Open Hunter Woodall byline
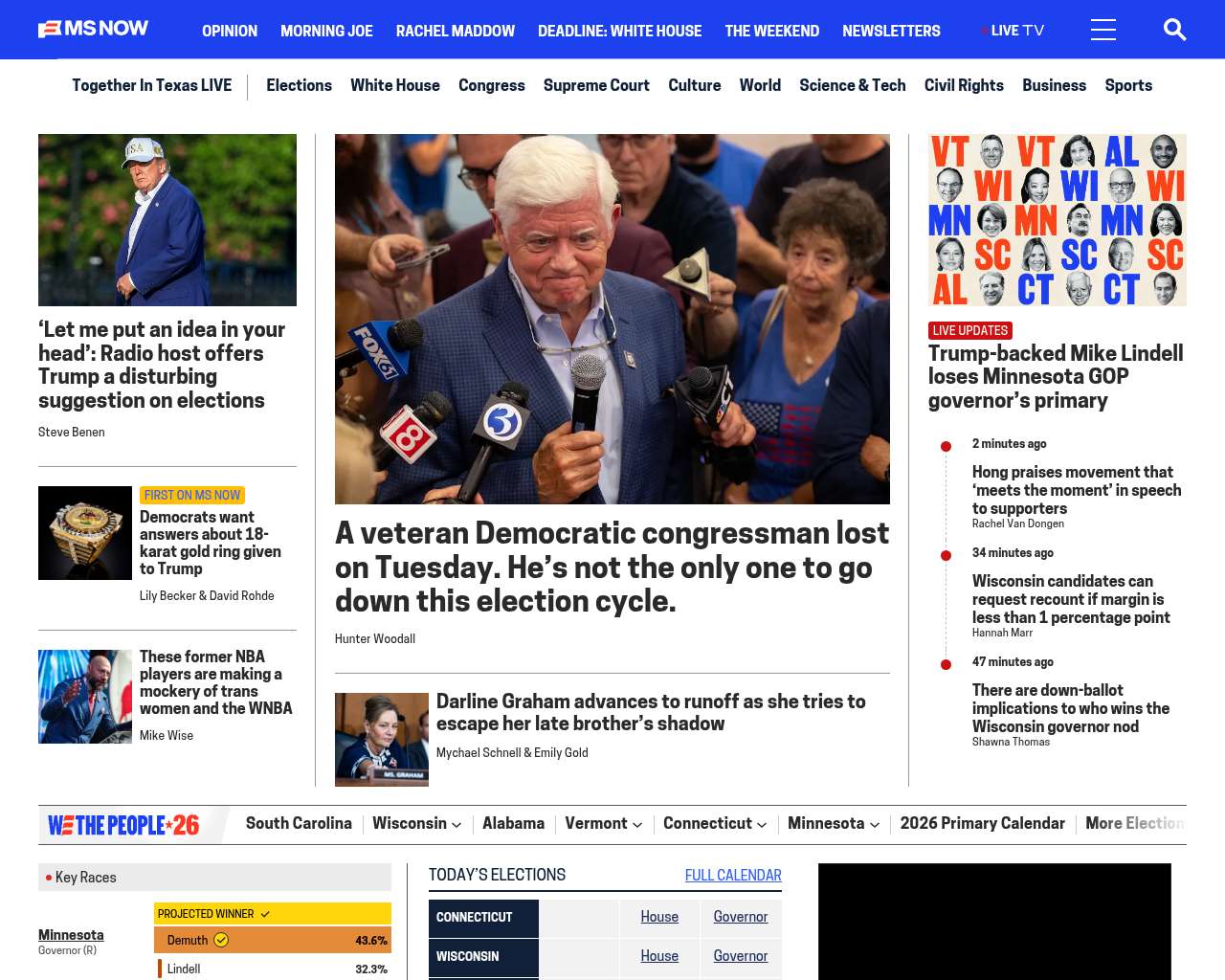The image size is (1225, 980). [375, 639]
